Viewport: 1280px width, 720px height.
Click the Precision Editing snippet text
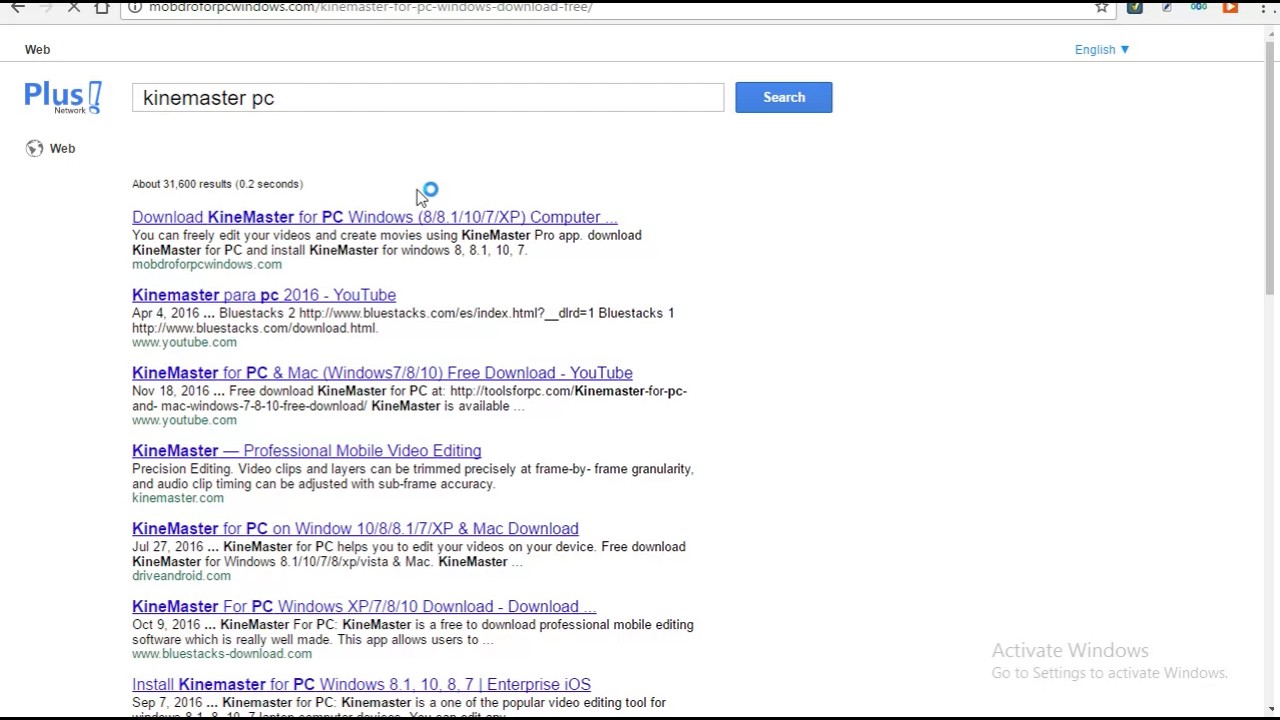pyautogui.click(x=412, y=476)
